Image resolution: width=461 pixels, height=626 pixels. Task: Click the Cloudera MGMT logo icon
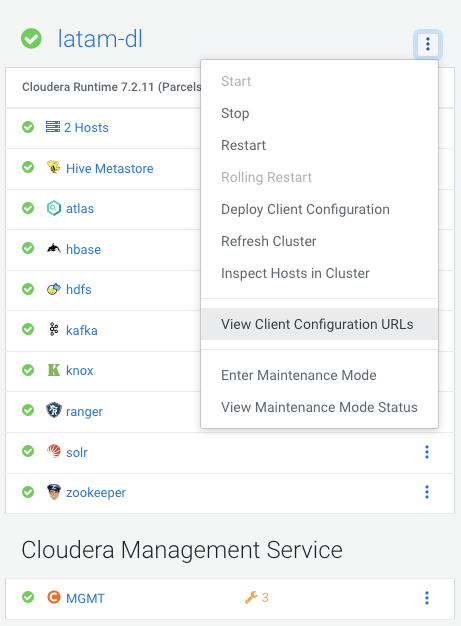pyautogui.click(x=53, y=597)
